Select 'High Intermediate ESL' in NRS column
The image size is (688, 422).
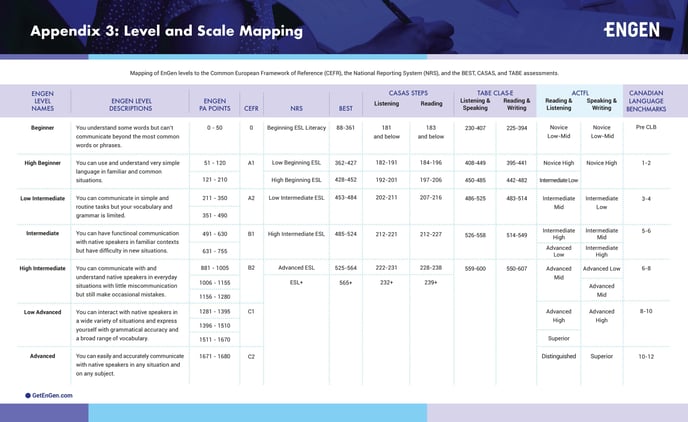[296, 234]
